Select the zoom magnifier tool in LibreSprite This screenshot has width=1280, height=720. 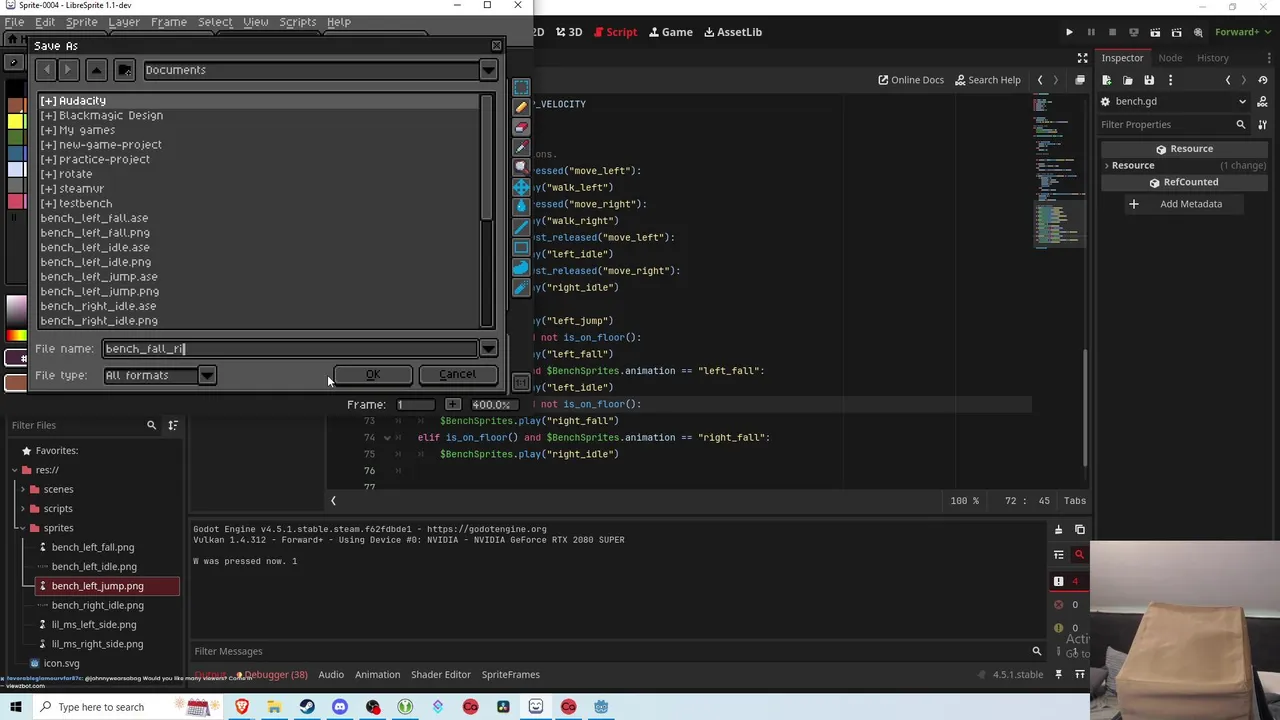point(521,168)
